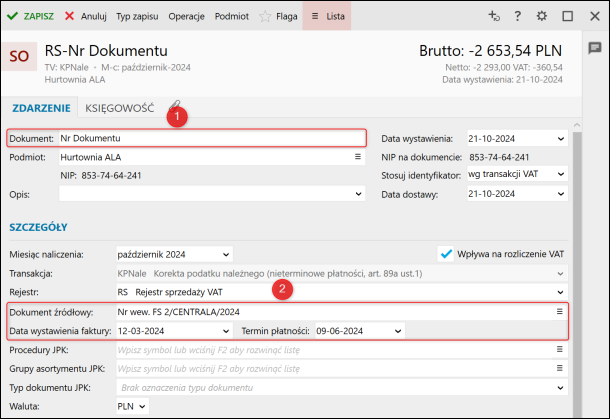This screenshot has width=610, height=419.
Task: Click the SZCZEGÓŁY section header
Action: coord(39,227)
